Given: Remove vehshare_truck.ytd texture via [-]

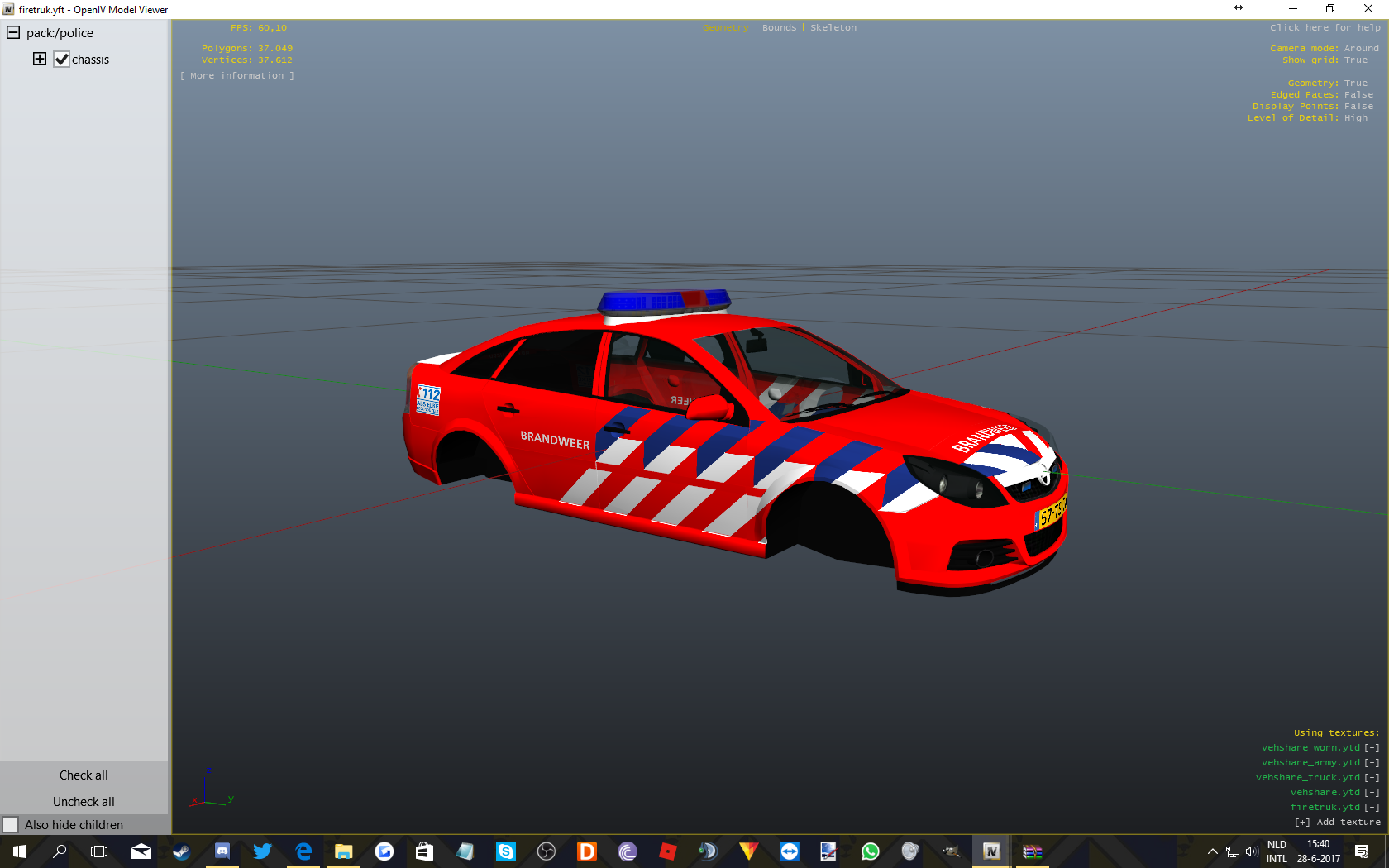Looking at the screenshot, I should (1372, 778).
